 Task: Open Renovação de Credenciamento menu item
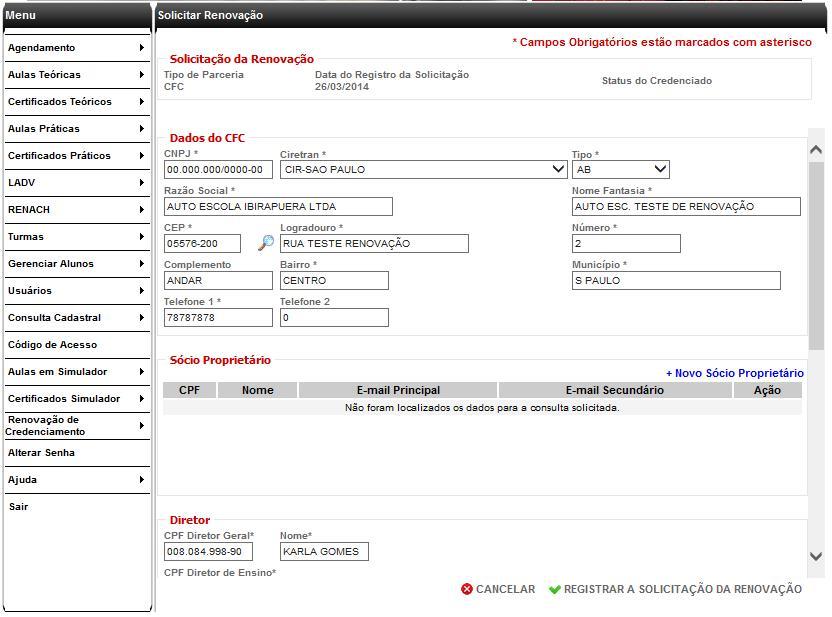point(77,425)
